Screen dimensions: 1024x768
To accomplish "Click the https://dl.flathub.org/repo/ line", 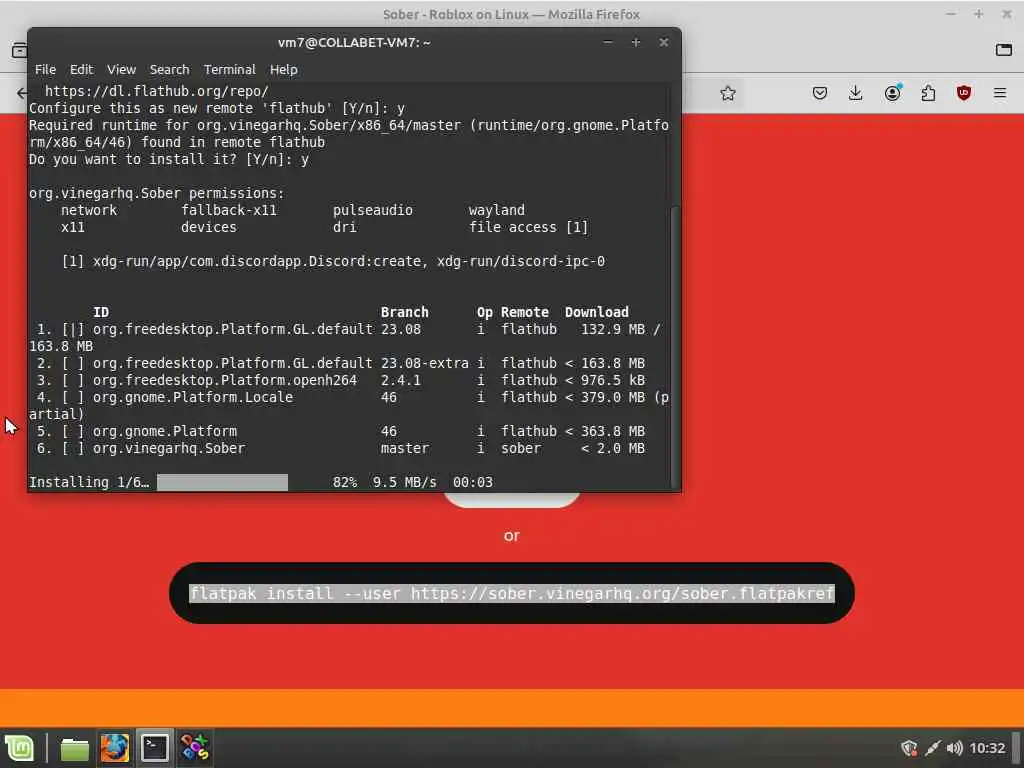I will pyautogui.click(x=157, y=91).
